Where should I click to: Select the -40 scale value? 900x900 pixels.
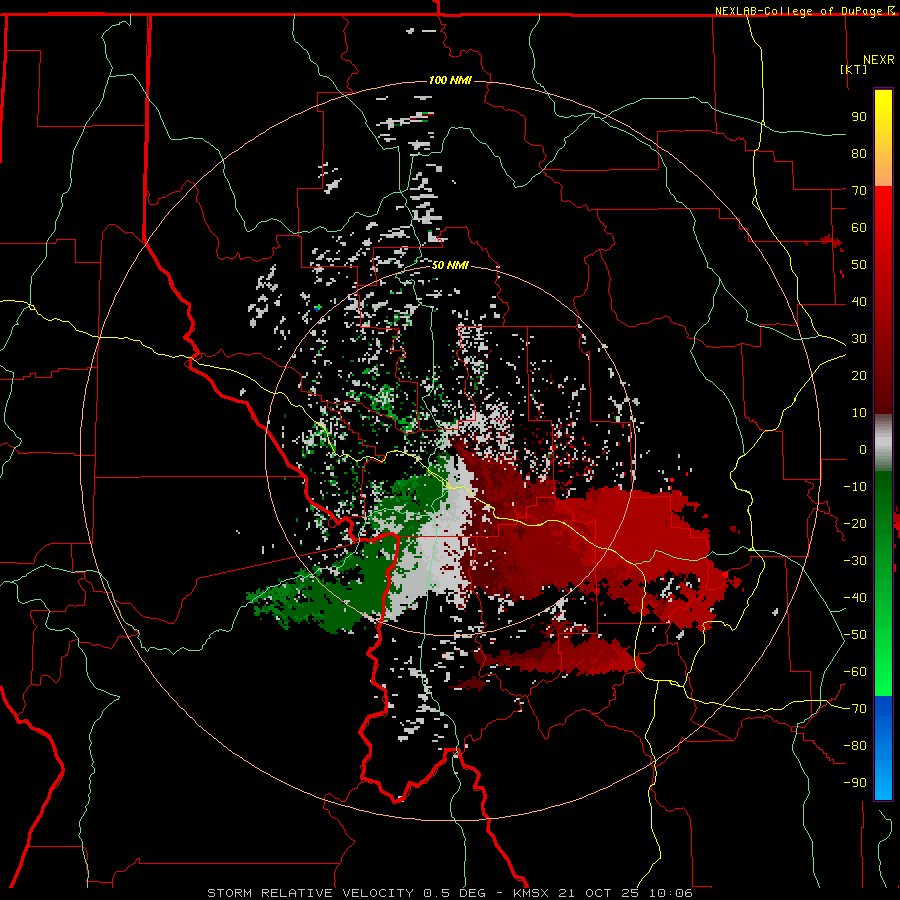click(x=855, y=598)
